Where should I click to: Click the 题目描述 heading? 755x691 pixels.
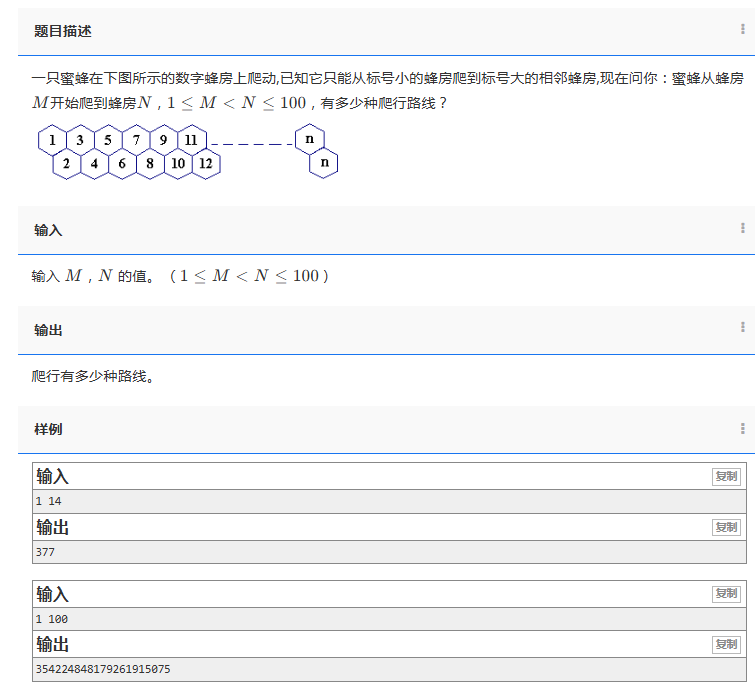click(63, 31)
